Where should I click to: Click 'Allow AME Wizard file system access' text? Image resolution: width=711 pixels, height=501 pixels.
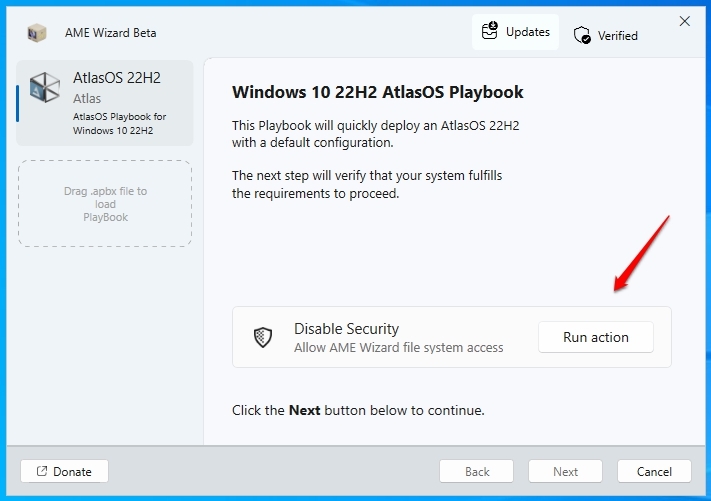(399, 347)
